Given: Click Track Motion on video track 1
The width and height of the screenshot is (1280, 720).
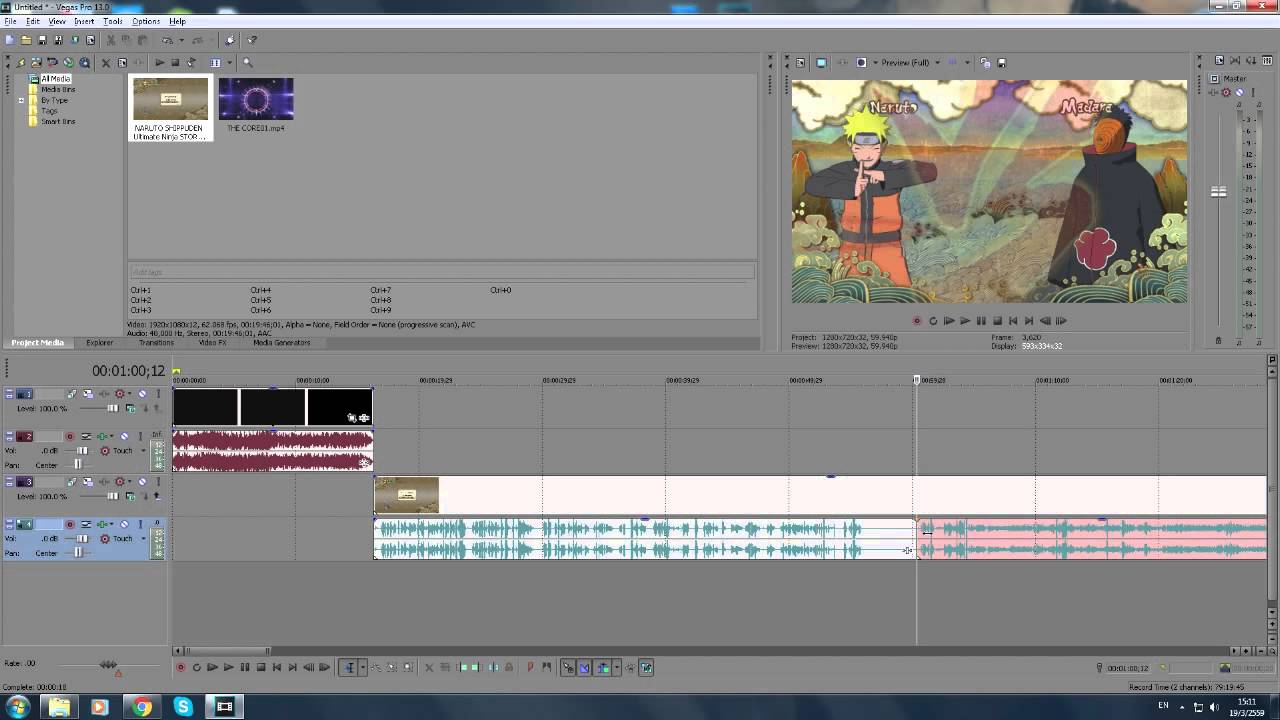Looking at the screenshot, I should 87,394.
